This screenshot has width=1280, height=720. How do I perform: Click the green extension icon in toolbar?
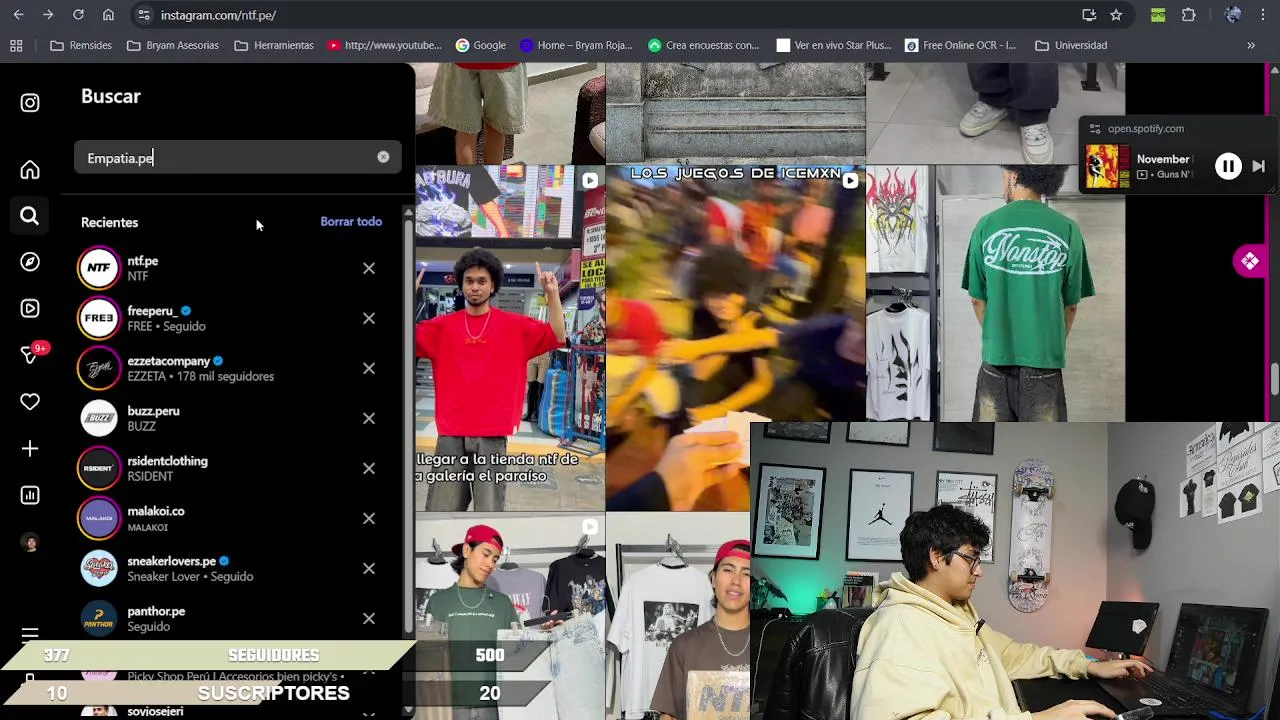tap(1157, 15)
